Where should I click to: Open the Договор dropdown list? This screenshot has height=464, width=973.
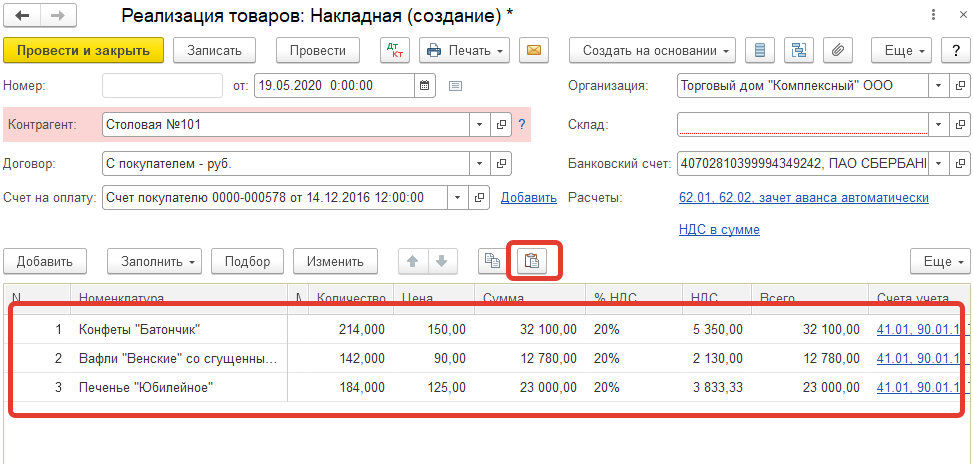tap(479, 164)
